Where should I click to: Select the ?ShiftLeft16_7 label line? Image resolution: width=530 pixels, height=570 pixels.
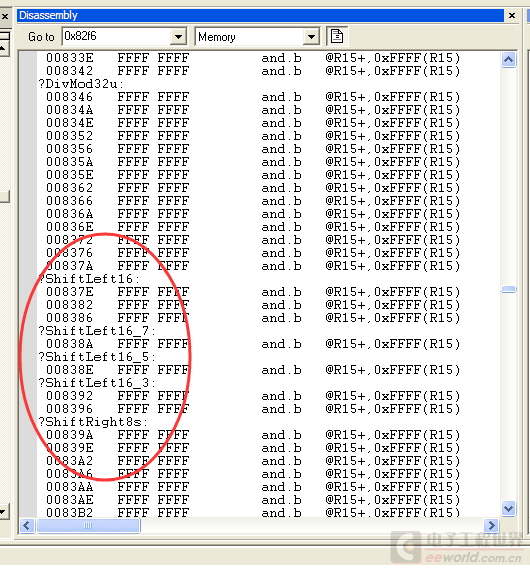click(x=97, y=331)
